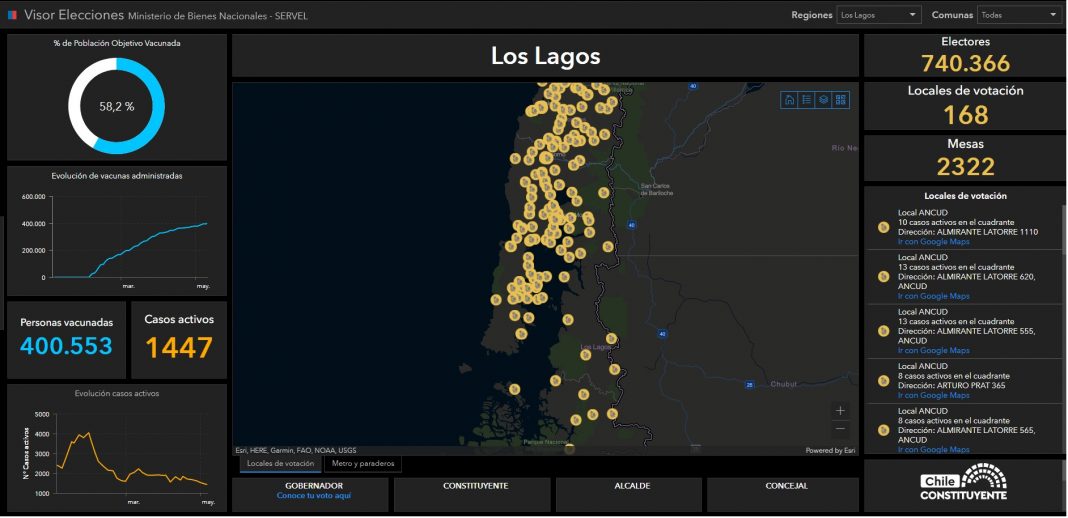
Task: Open the basemap gallery grid icon
Action: [840, 100]
